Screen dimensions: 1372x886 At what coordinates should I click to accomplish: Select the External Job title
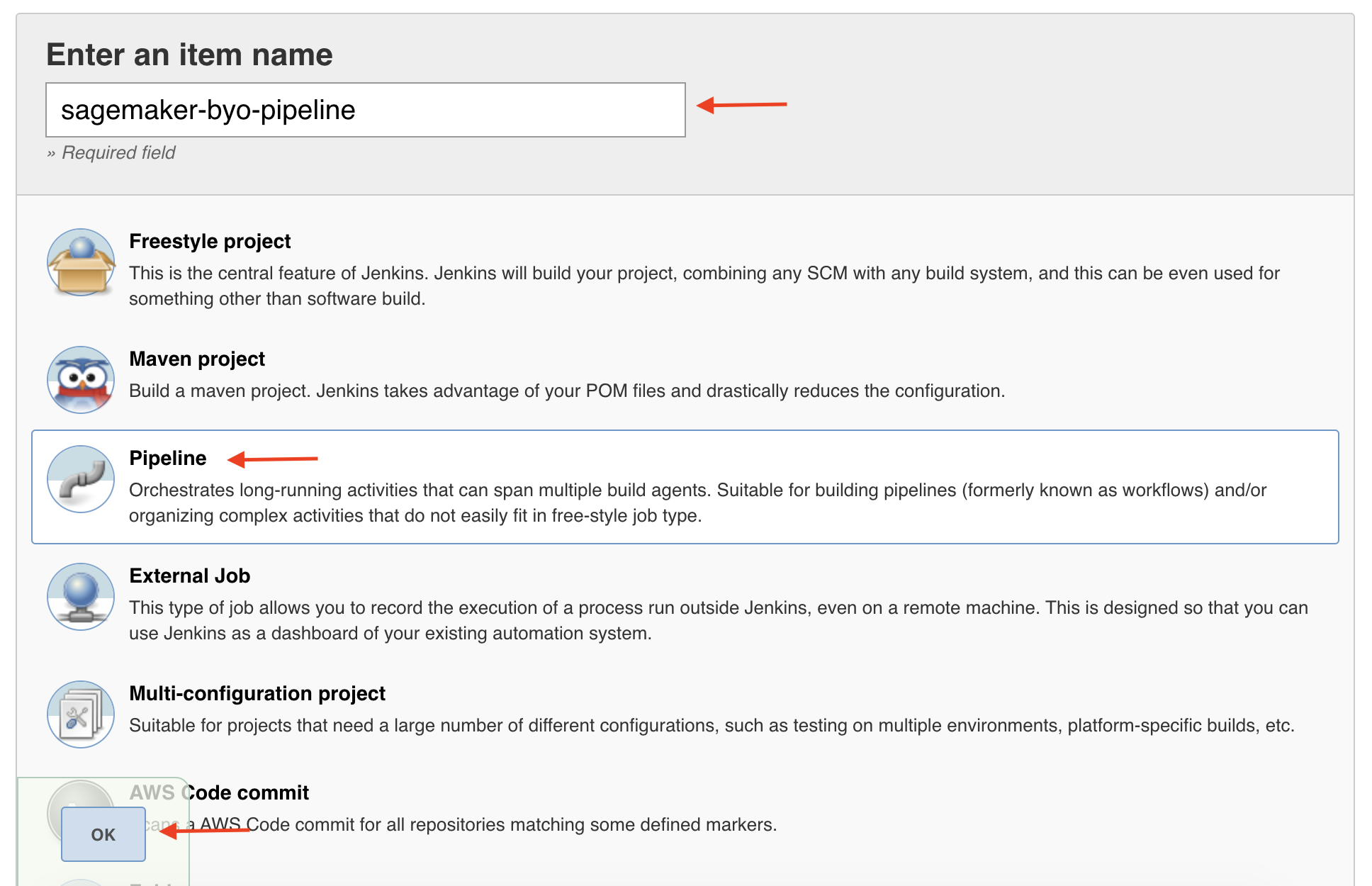pos(189,576)
